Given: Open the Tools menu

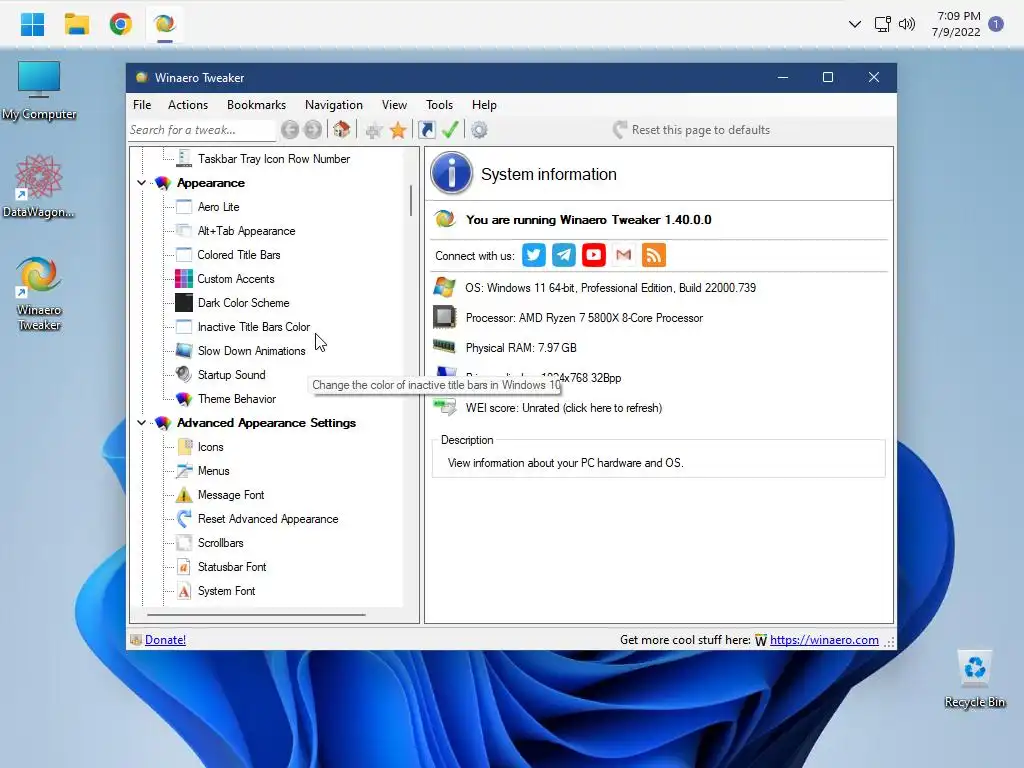Looking at the screenshot, I should [x=440, y=104].
